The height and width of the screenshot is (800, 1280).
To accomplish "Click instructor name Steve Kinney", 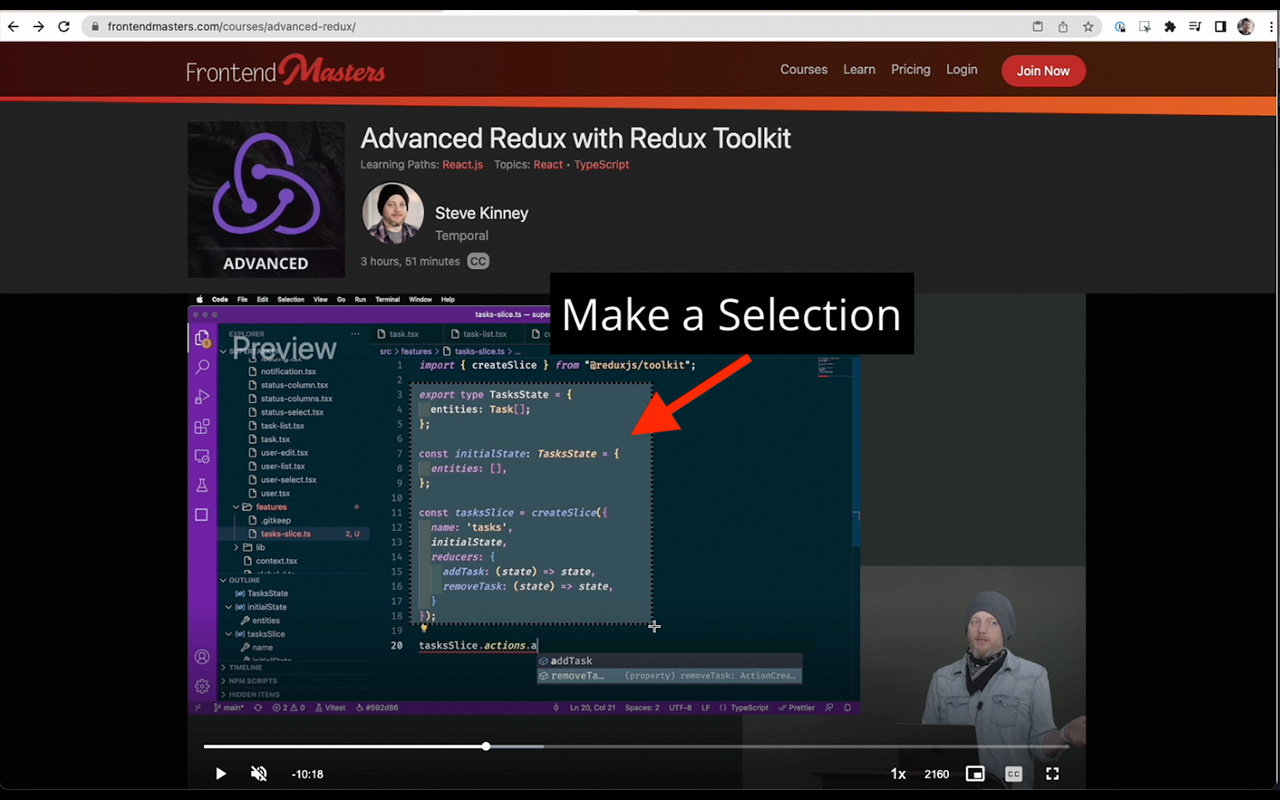I will [481, 213].
